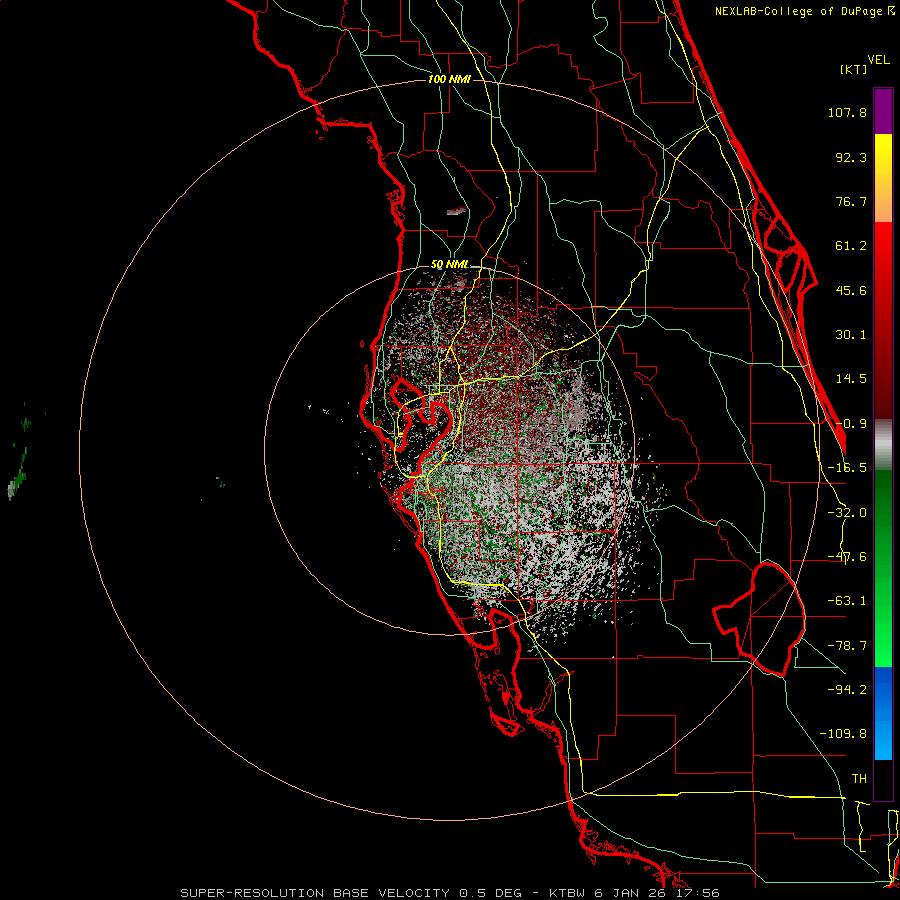Viewport: 900px width, 900px height.
Task: Select the -0.9 velocity scale value
Action: pos(851,424)
